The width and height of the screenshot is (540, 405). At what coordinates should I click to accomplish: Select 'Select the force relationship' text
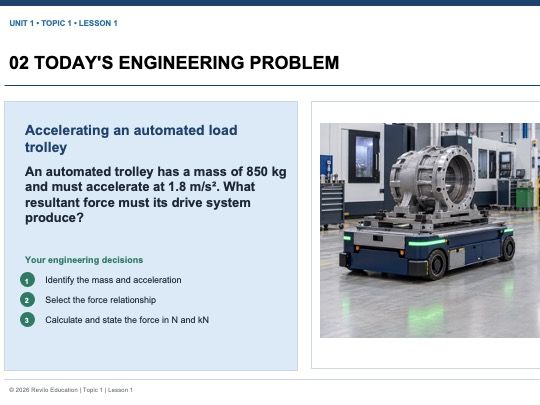point(101,300)
